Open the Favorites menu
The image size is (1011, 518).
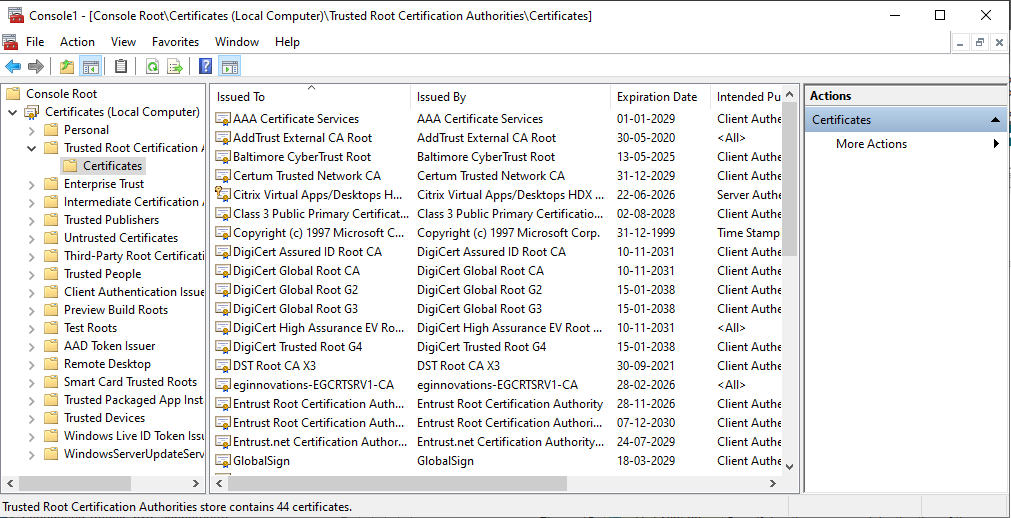175,42
